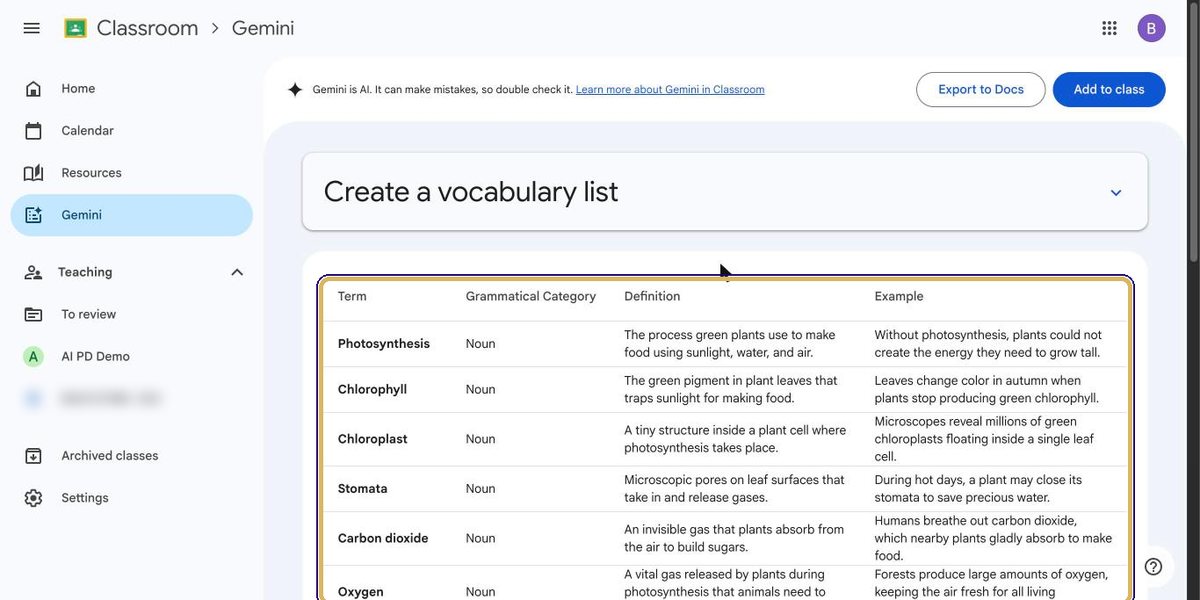Click the Photosynthesis definition text
1200x600 pixels.
click(730, 344)
